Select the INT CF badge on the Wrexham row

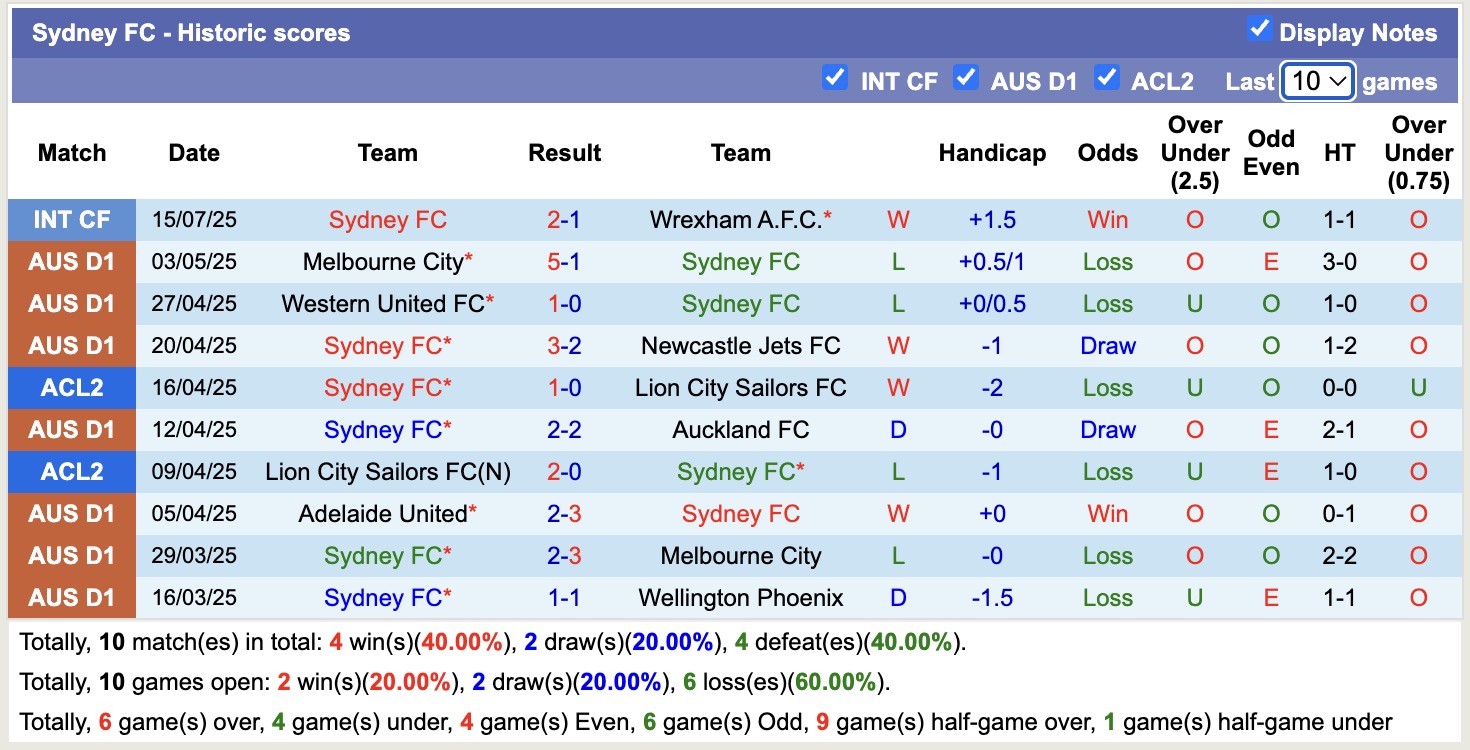point(70,220)
